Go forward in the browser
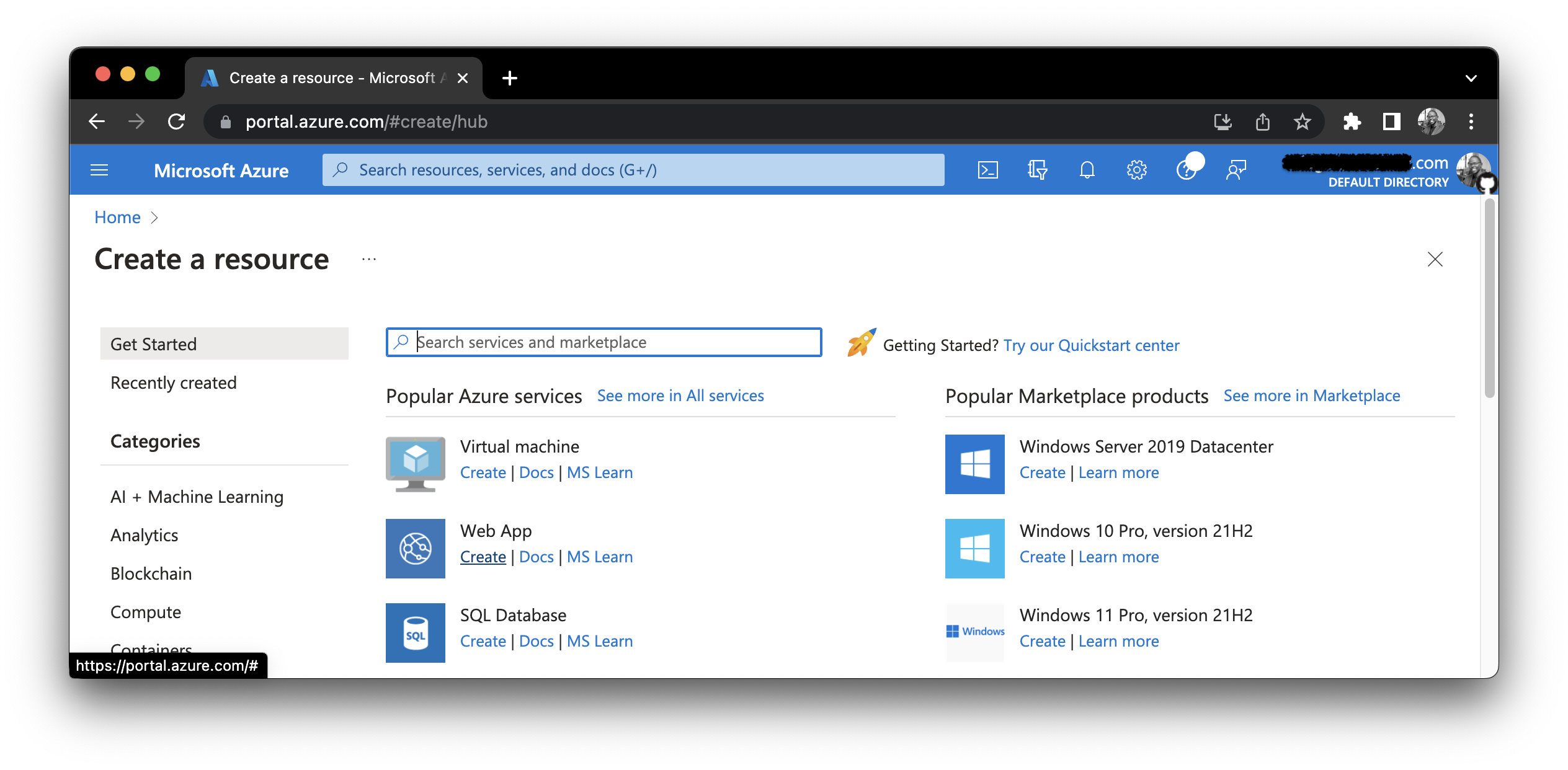Viewport: 1568px width, 770px height. click(x=136, y=122)
